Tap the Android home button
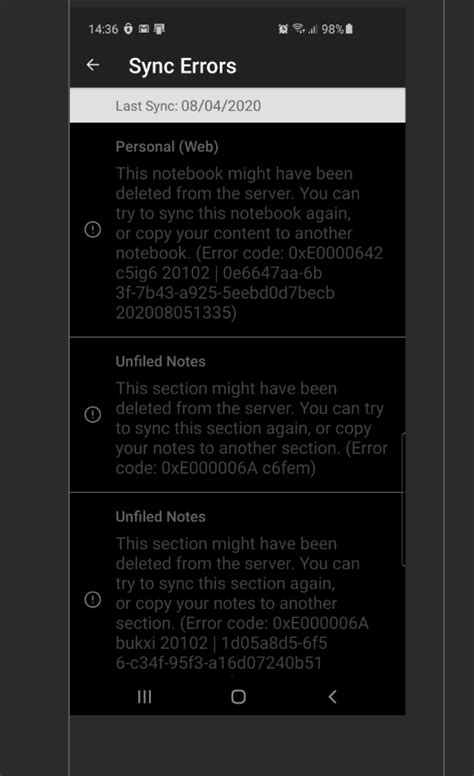Image resolution: width=474 pixels, height=776 pixels. click(238, 696)
